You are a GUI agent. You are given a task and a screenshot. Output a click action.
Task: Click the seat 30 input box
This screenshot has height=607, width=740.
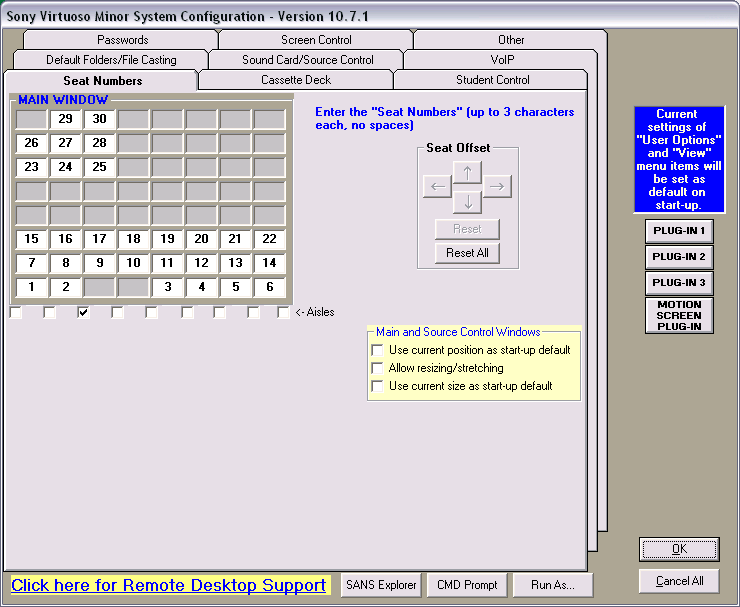pos(99,119)
